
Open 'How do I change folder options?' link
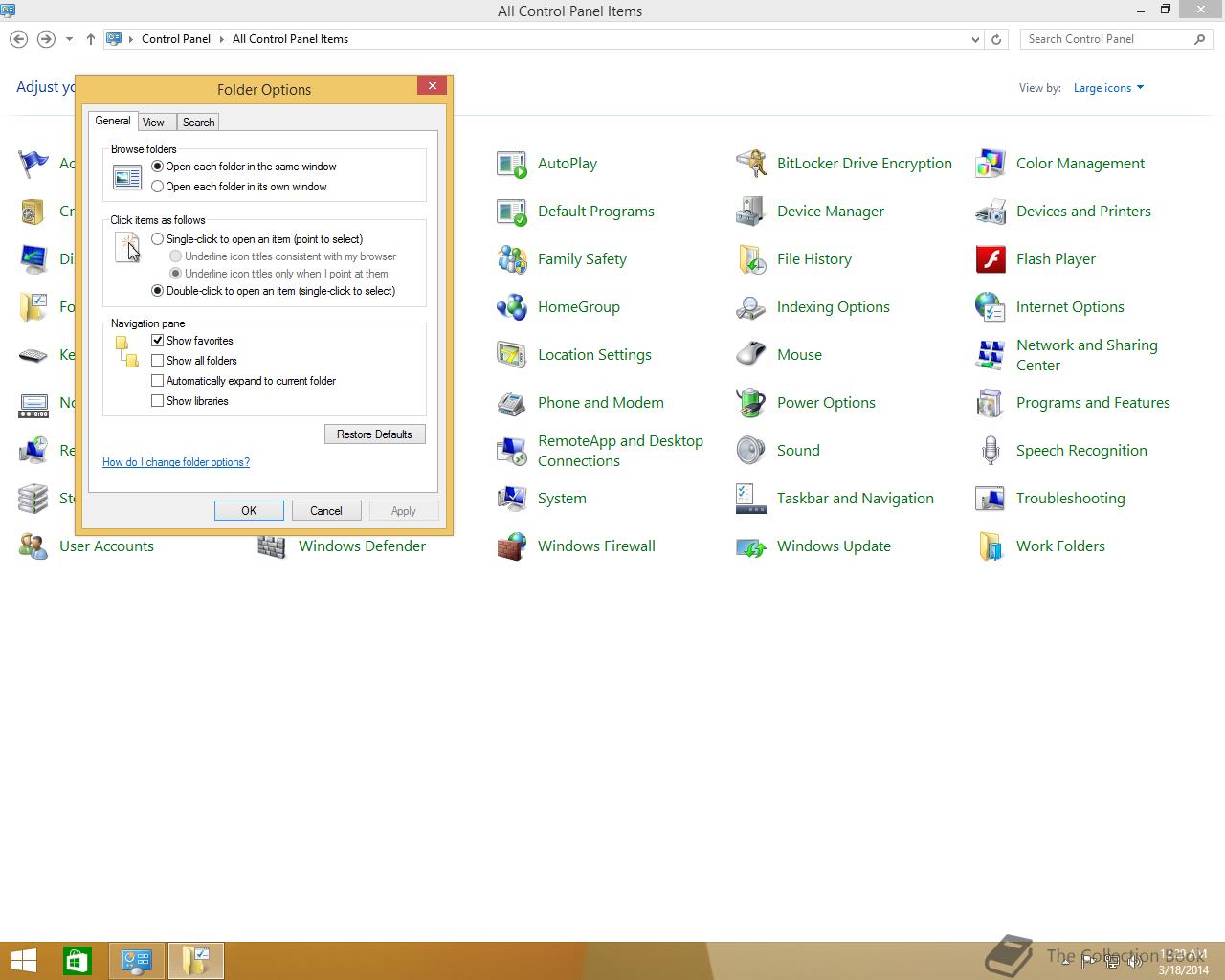(176, 462)
